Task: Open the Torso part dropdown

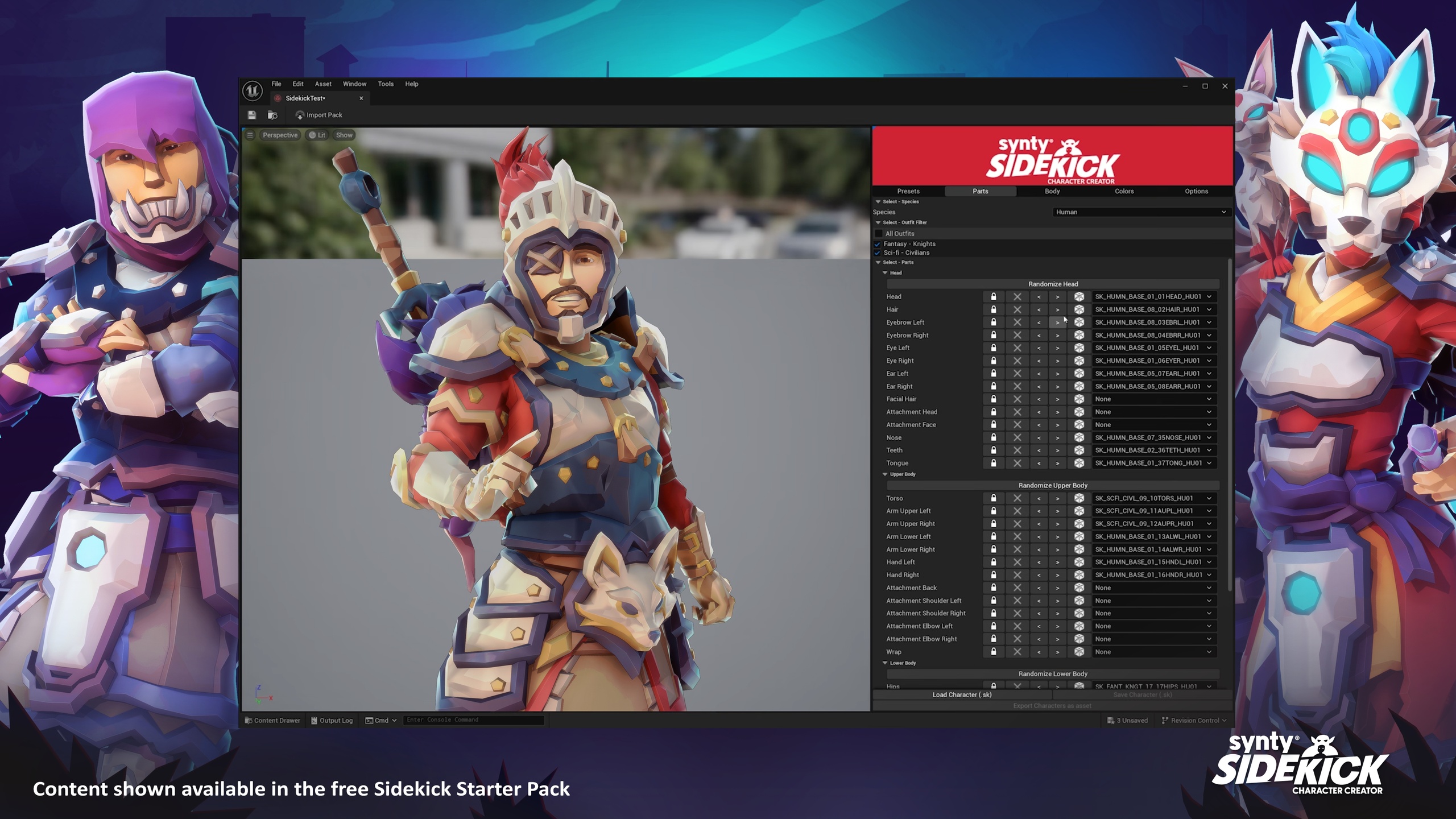Action: [1154, 498]
